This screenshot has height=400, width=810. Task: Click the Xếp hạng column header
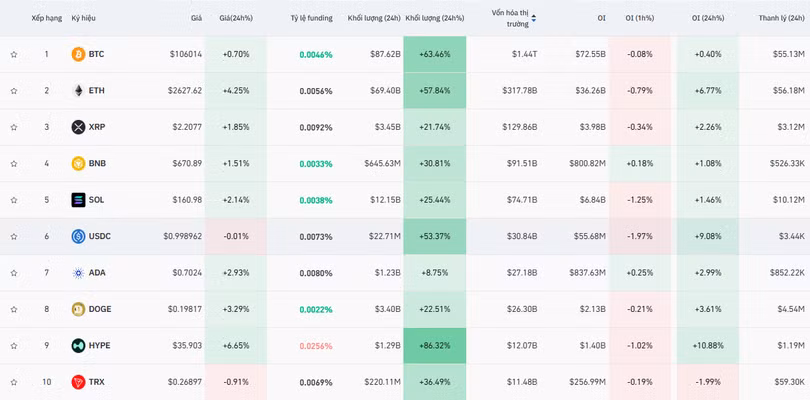(46, 18)
